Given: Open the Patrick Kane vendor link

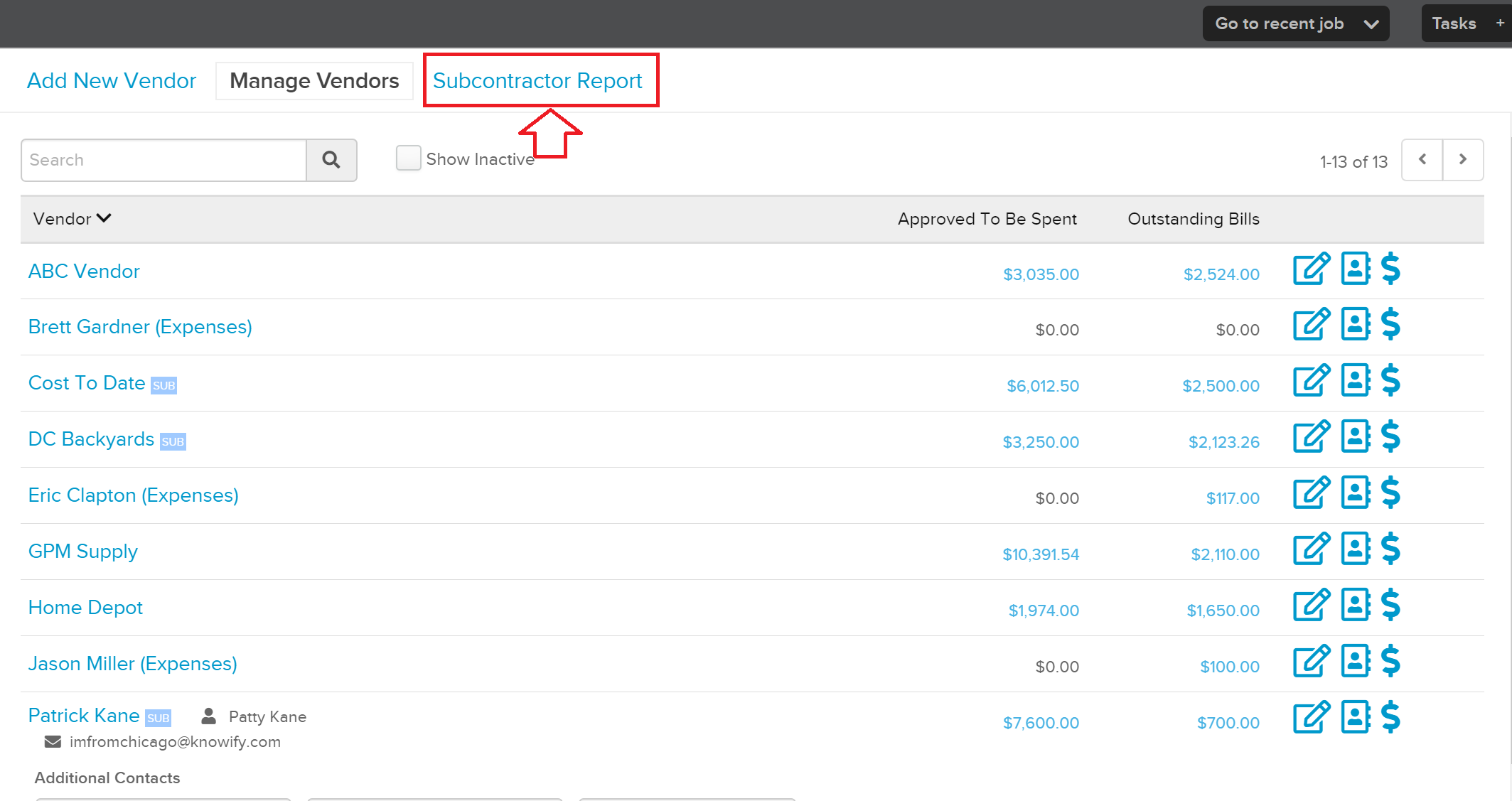Looking at the screenshot, I should click(84, 716).
